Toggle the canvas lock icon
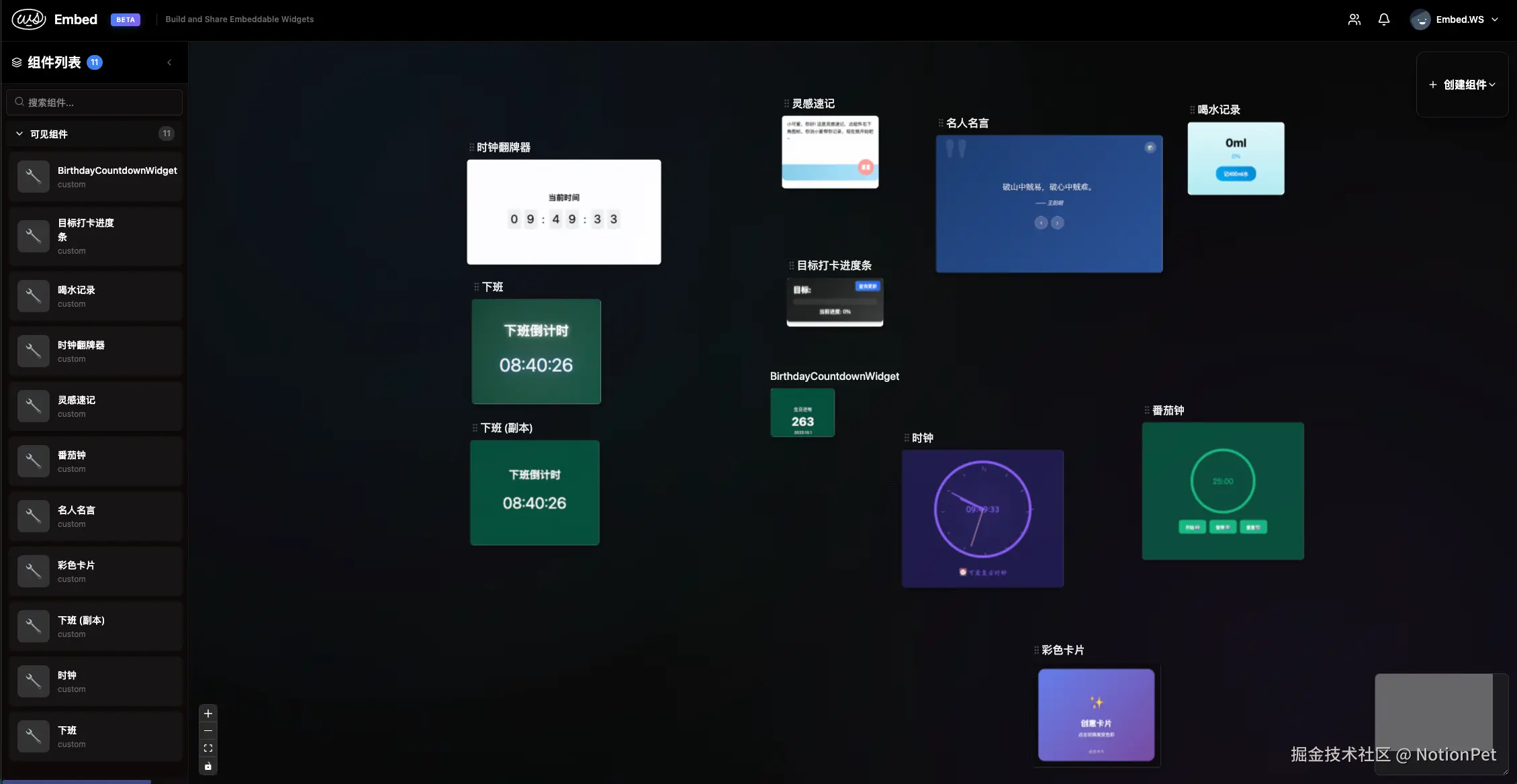 (208, 766)
